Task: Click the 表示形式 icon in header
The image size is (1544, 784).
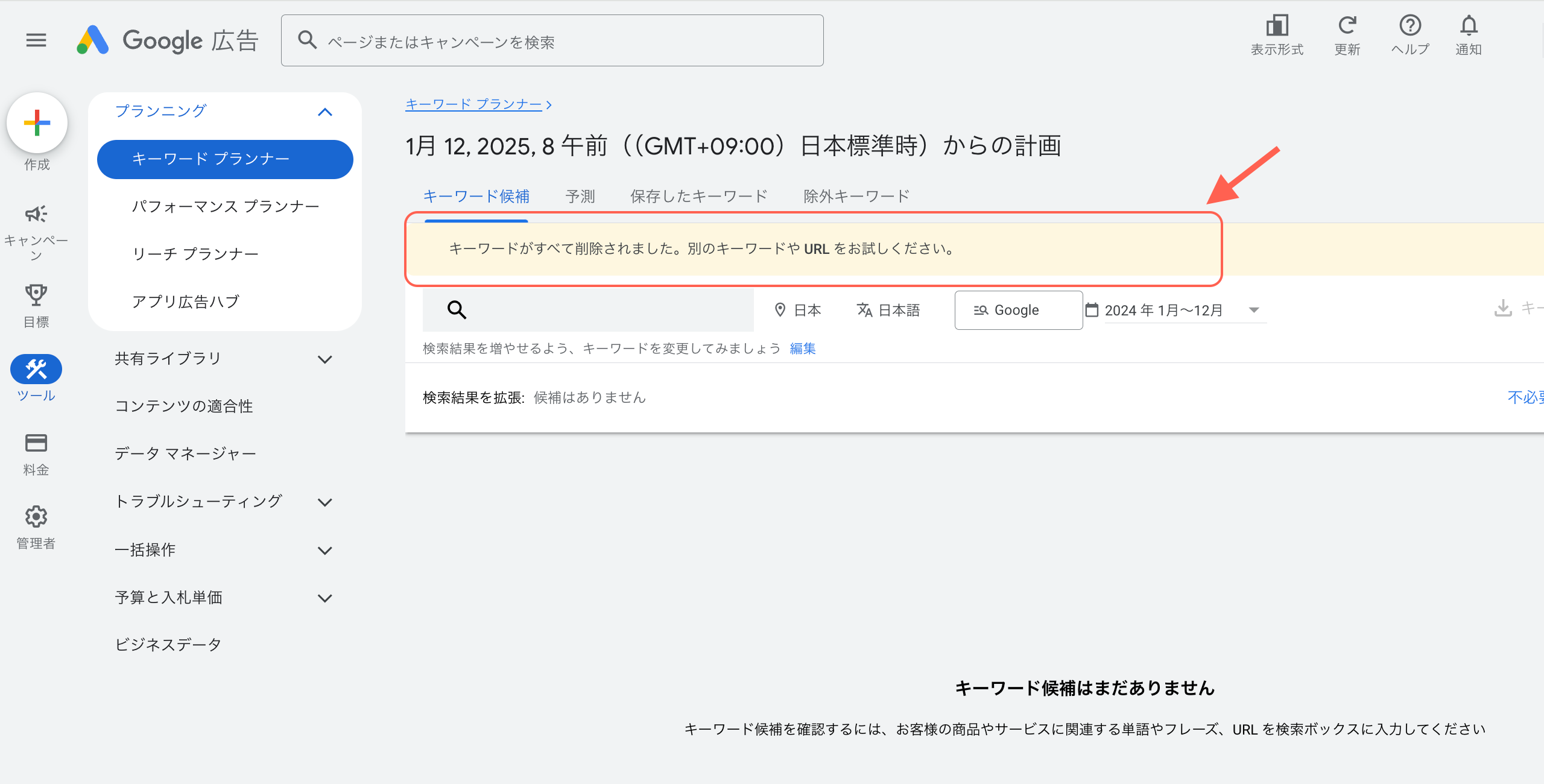Action: click(1277, 26)
